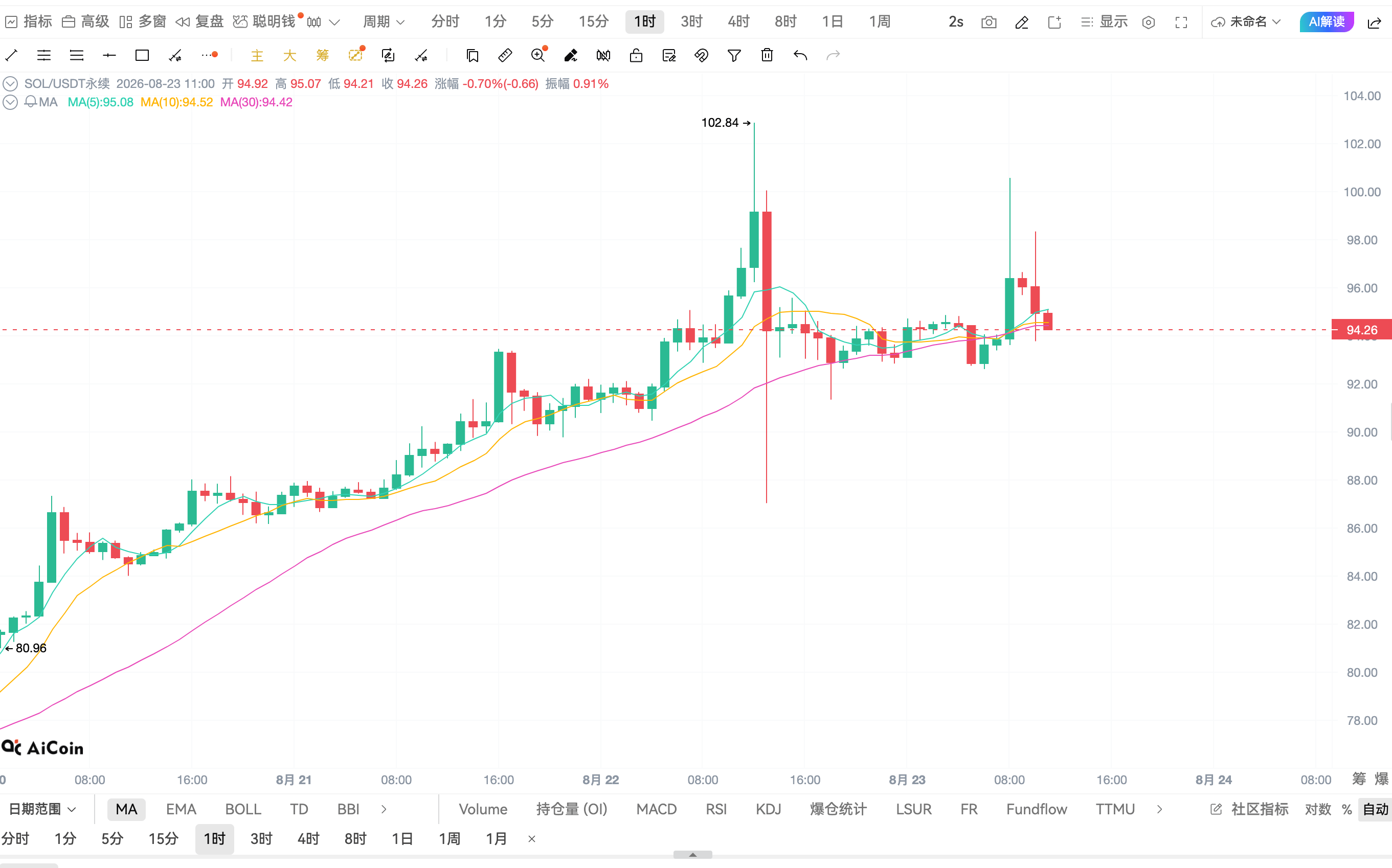Select the trend line drawing tool
This screenshot has width=1392, height=868.
tap(11, 56)
